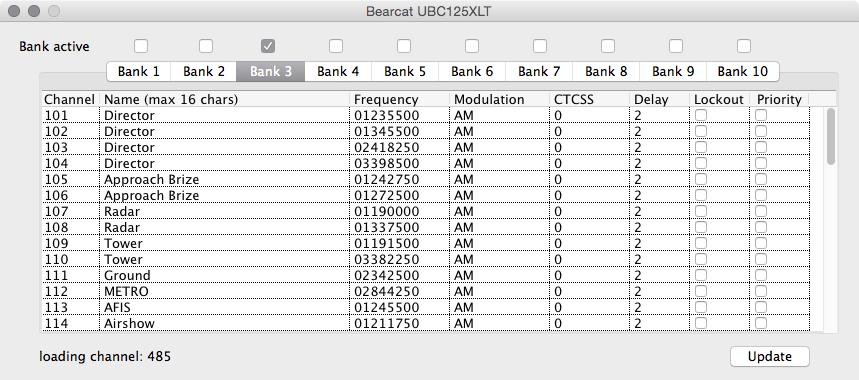Enable the Bank active checkbox above Bank 4
Screen dimensions: 859x380
[x=336, y=46]
